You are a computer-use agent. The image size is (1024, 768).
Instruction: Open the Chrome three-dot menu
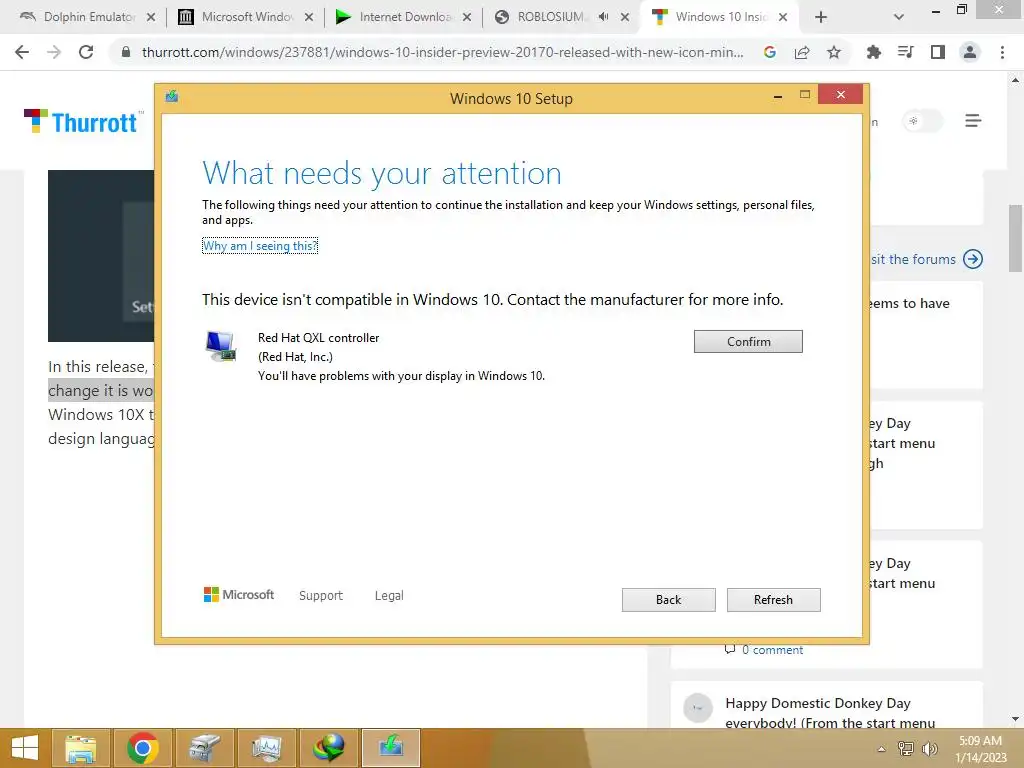coord(1002,52)
